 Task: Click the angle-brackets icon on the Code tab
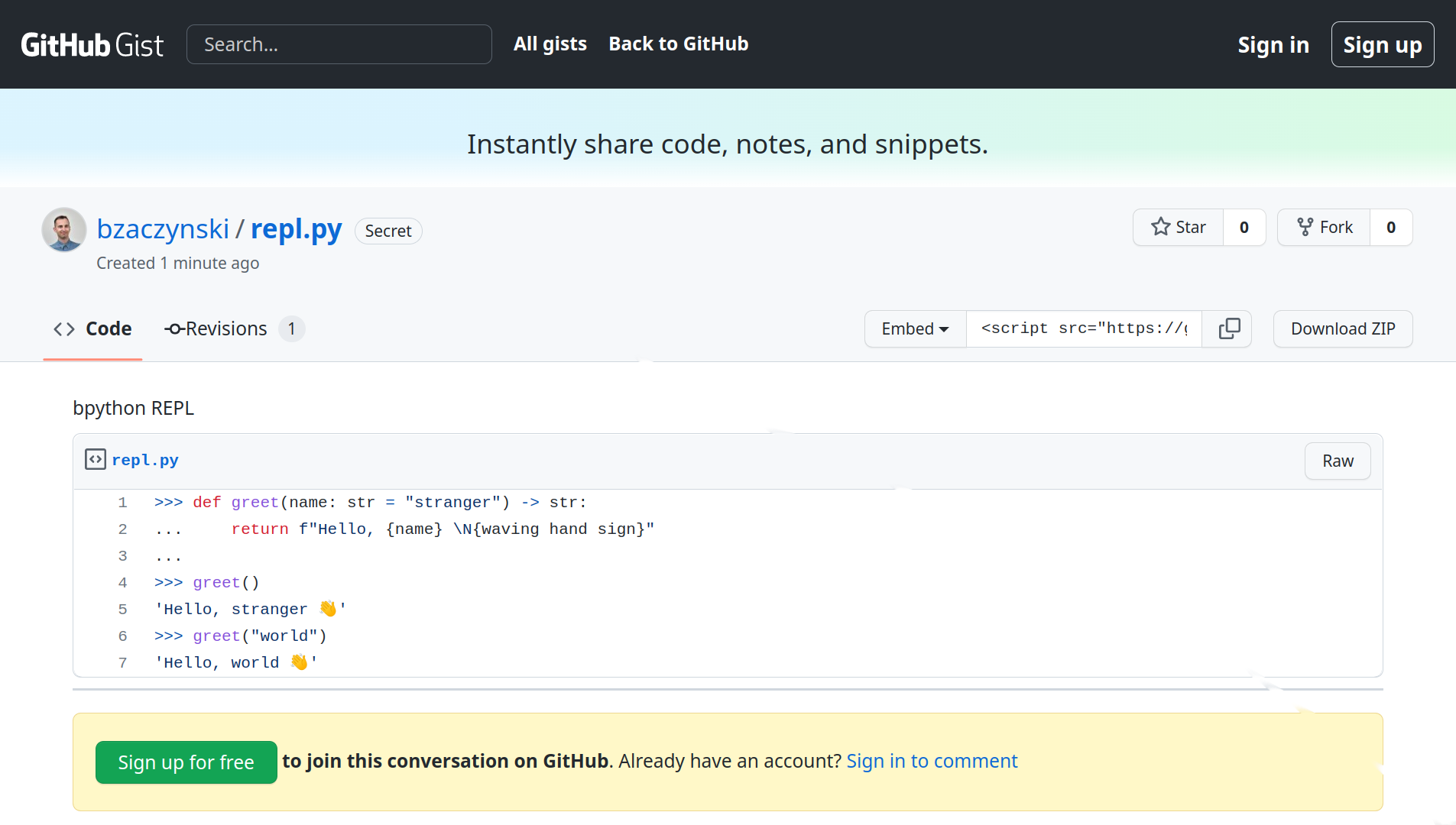[x=63, y=328]
